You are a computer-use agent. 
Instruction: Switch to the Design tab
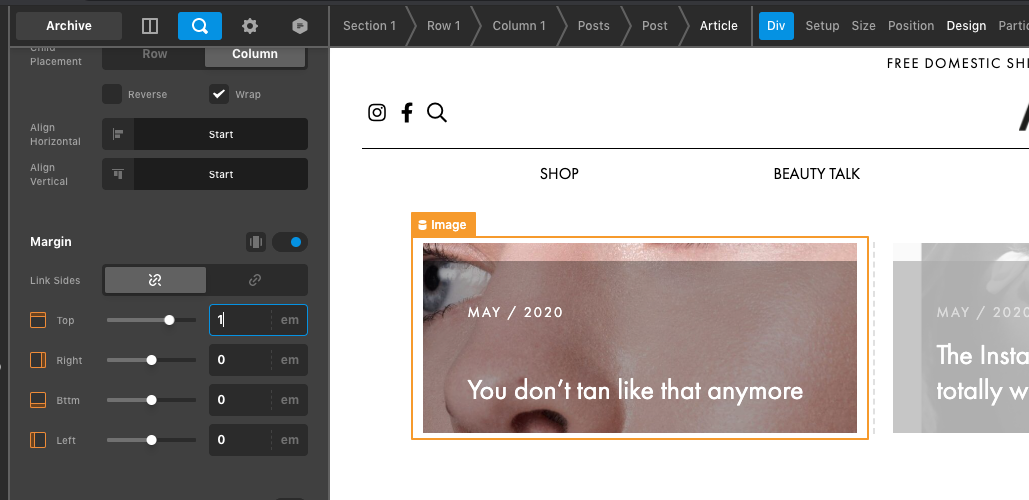click(x=966, y=26)
